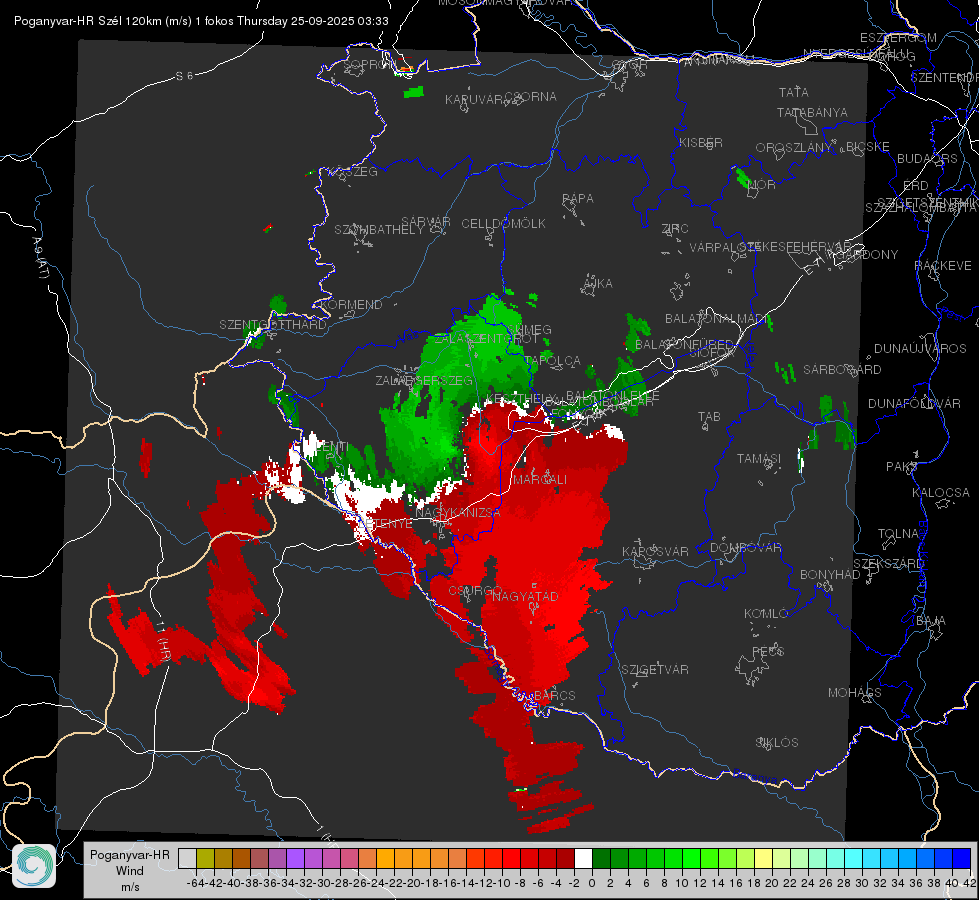Click the MOHACS city label
Screen dimensions: 979x900
coord(854,693)
